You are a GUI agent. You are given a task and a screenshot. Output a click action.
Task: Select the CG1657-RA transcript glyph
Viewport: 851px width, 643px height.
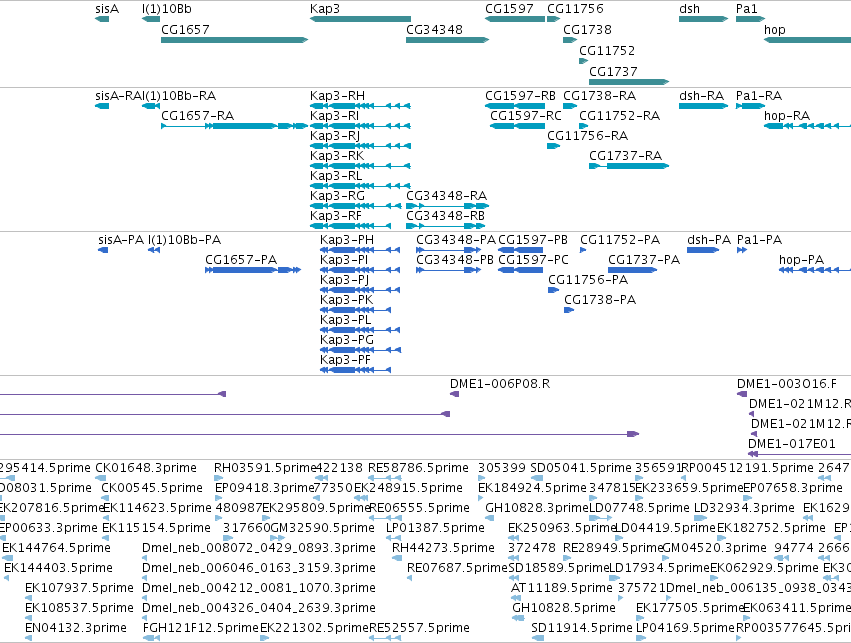click(x=234, y=126)
